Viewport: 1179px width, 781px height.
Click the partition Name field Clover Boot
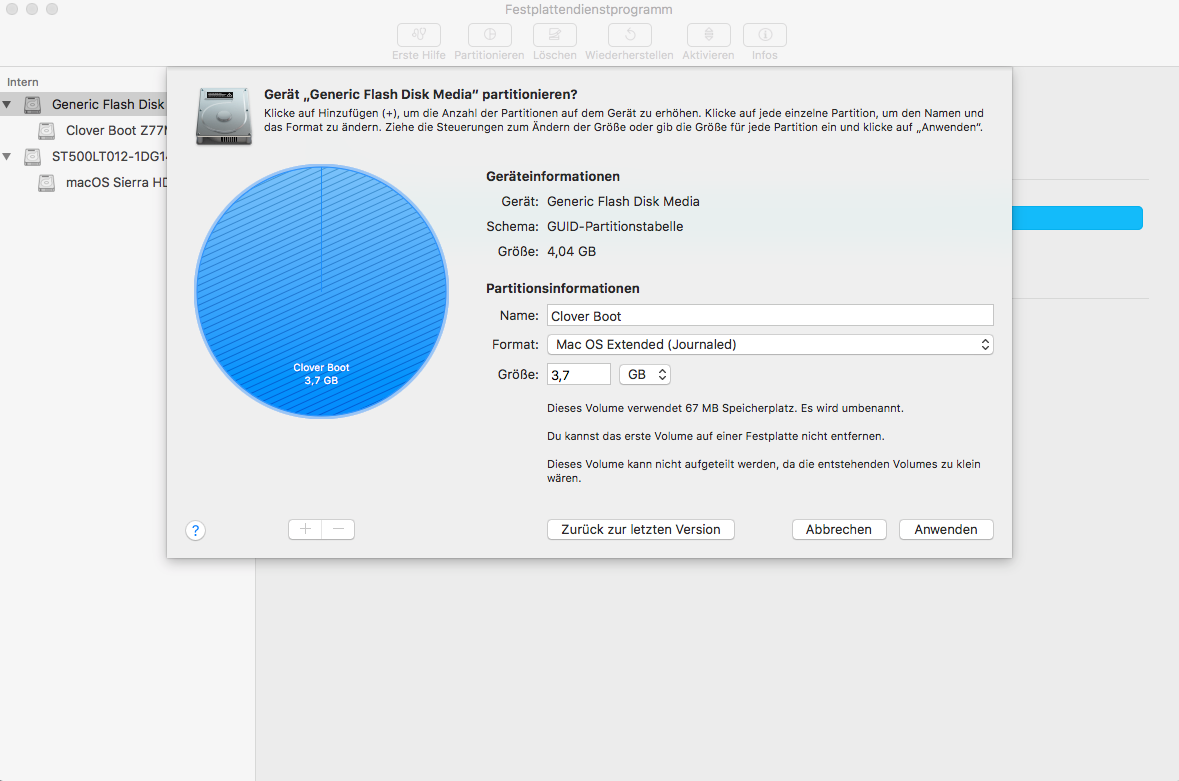point(770,316)
